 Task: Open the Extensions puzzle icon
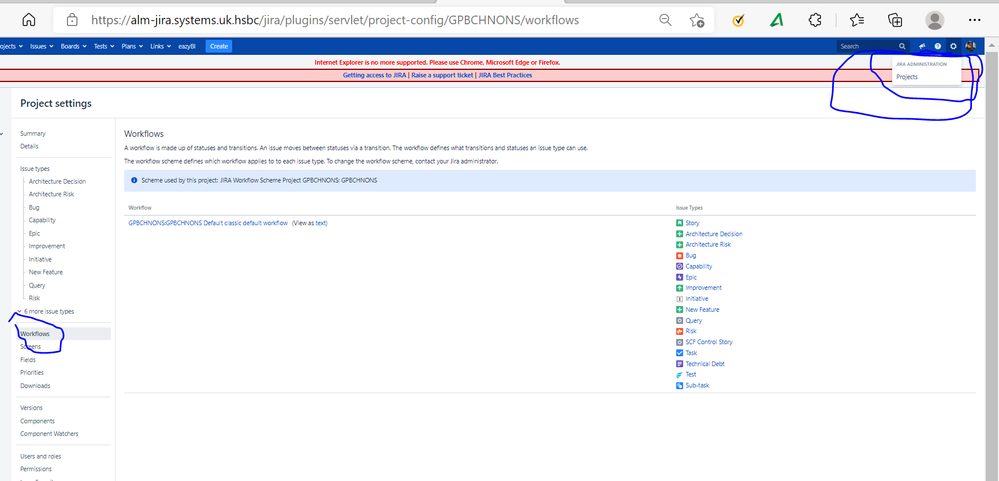(815, 20)
